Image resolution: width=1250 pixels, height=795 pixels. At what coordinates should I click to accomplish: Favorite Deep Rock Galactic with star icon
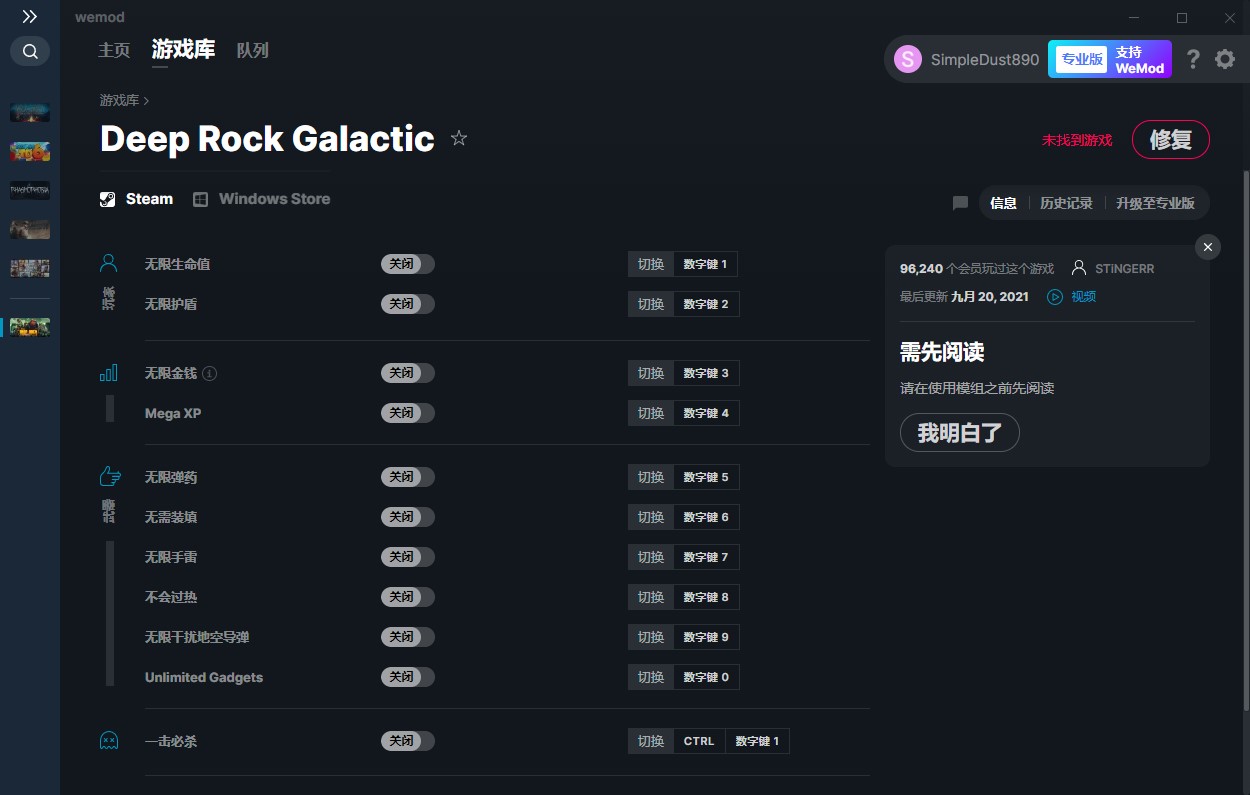click(459, 138)
